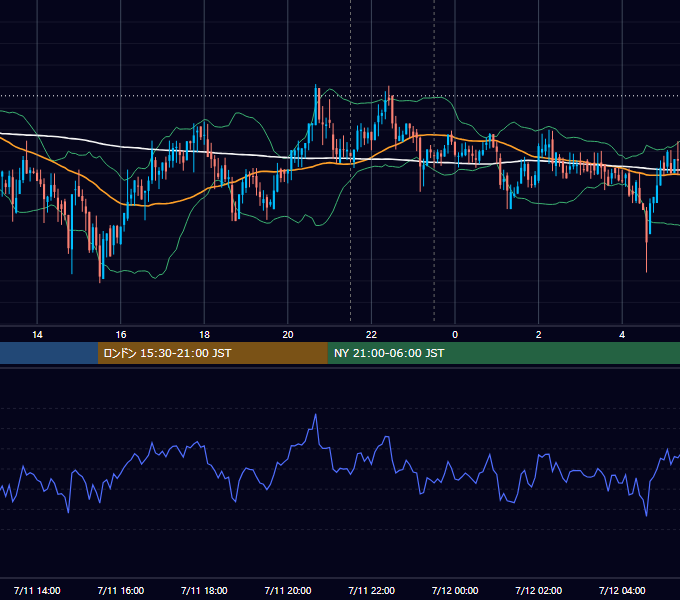This screenshot has height=600, width=680.
Task: Click the 7/11 16:00 date label
Action: (121, 590)
